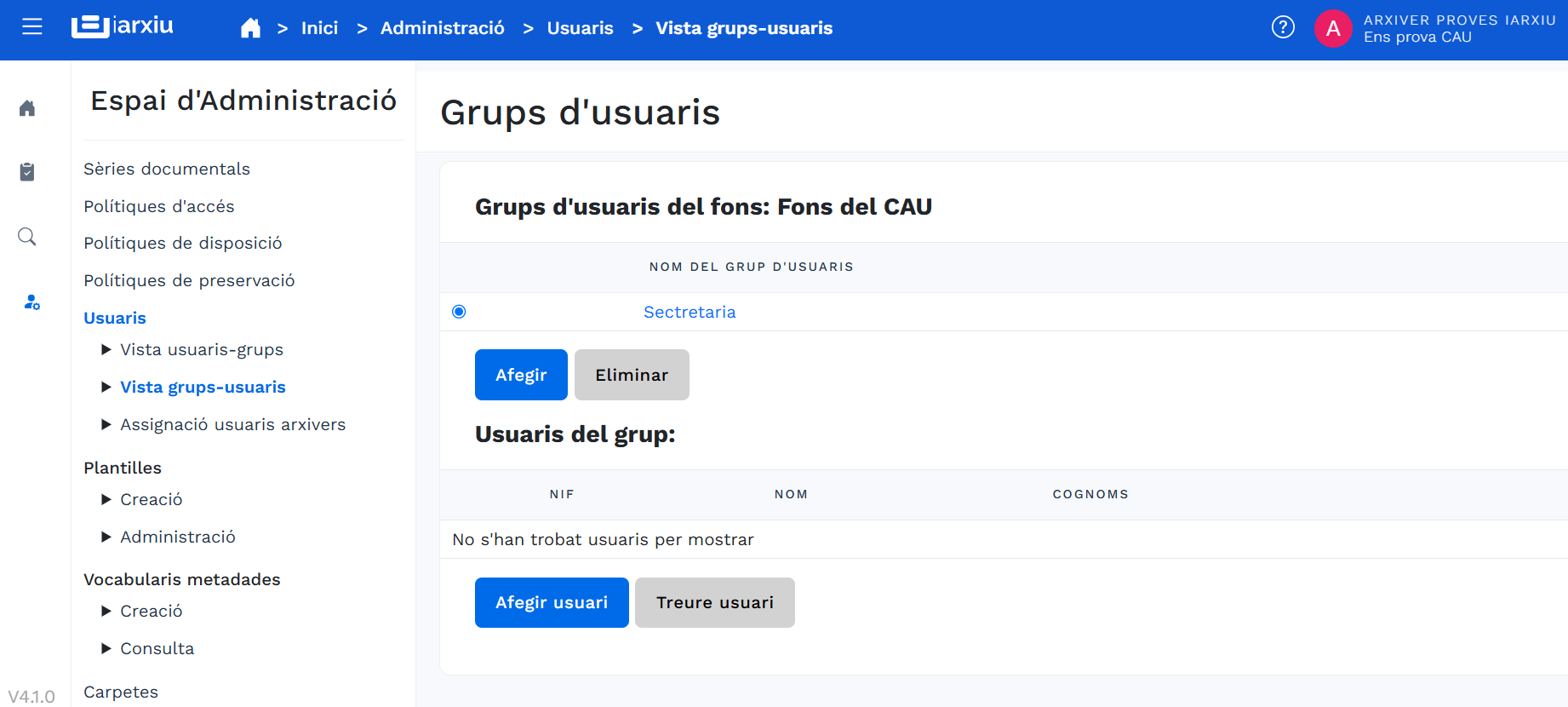Viewport: 1568px width, 707px height.
Task: Click the COGNOMS column header
Action: click(x=1090, y=494)
